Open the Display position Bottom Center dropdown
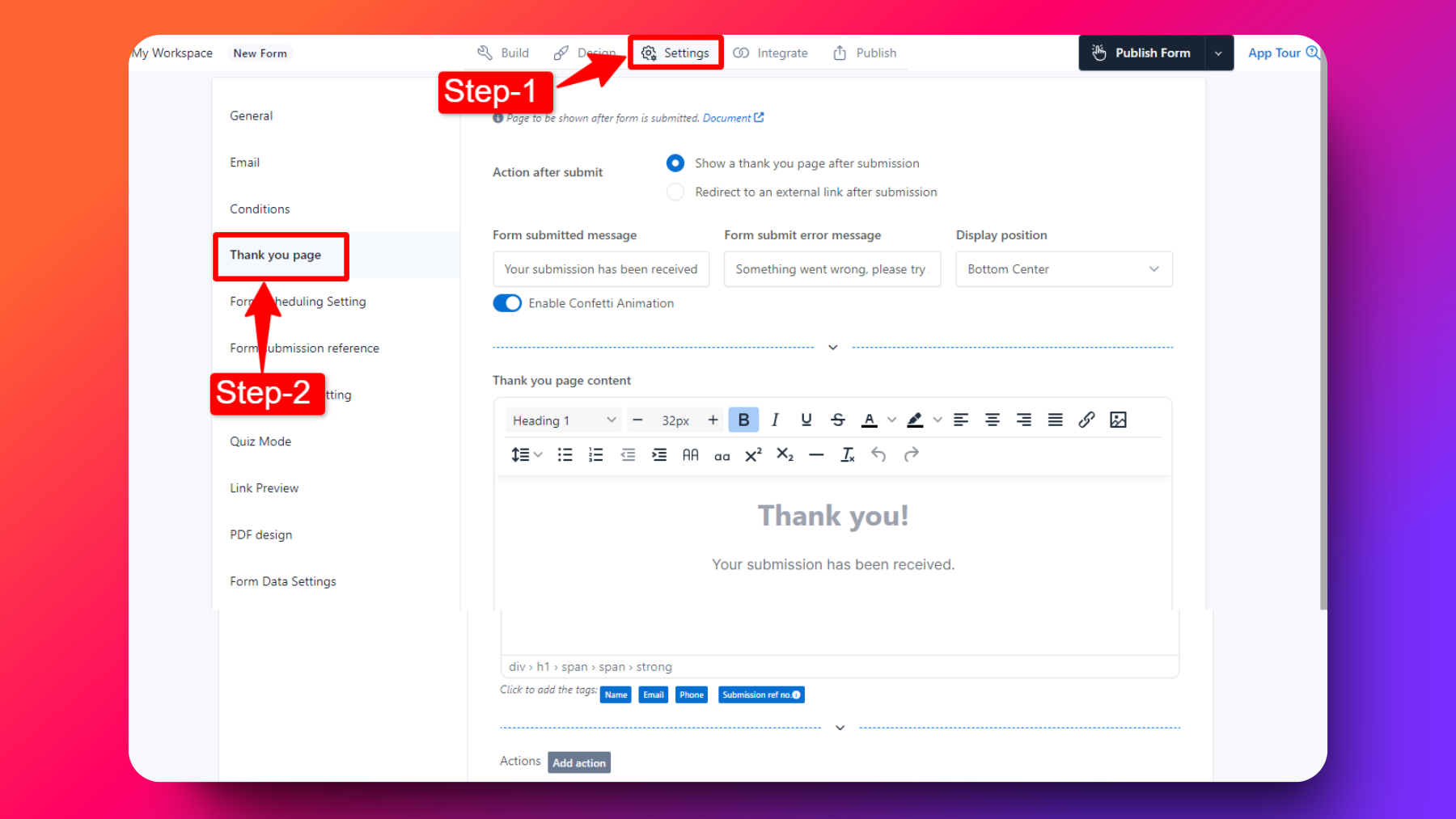1456x819 pixels. pyautogui.click(x=1064, y=269)
